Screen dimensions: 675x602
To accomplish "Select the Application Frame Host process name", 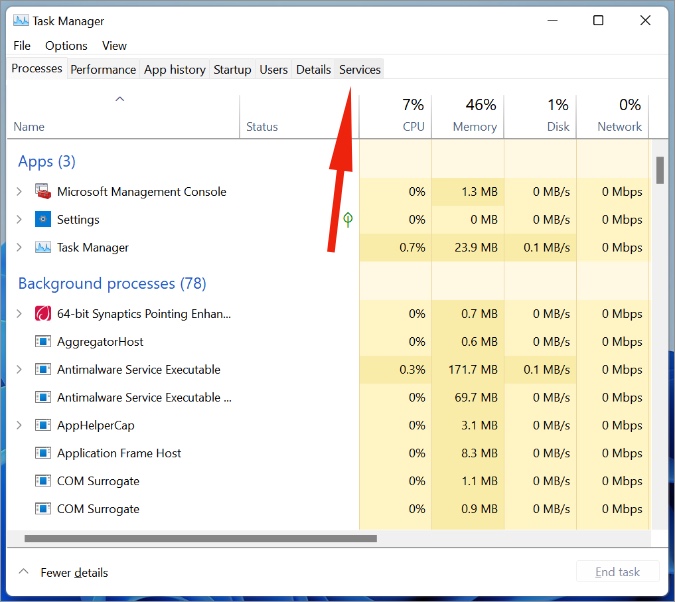I will [x=119, y=453].
